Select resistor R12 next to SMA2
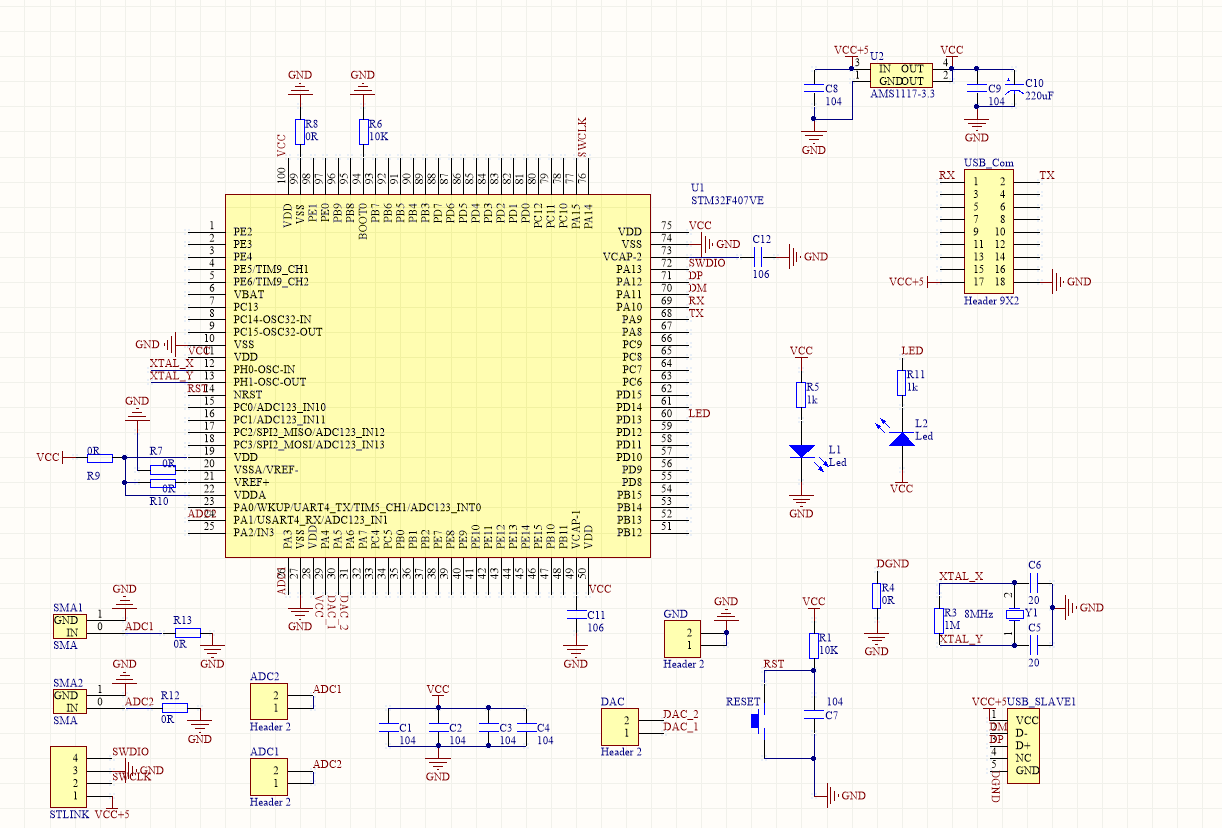 click(174, 707)
